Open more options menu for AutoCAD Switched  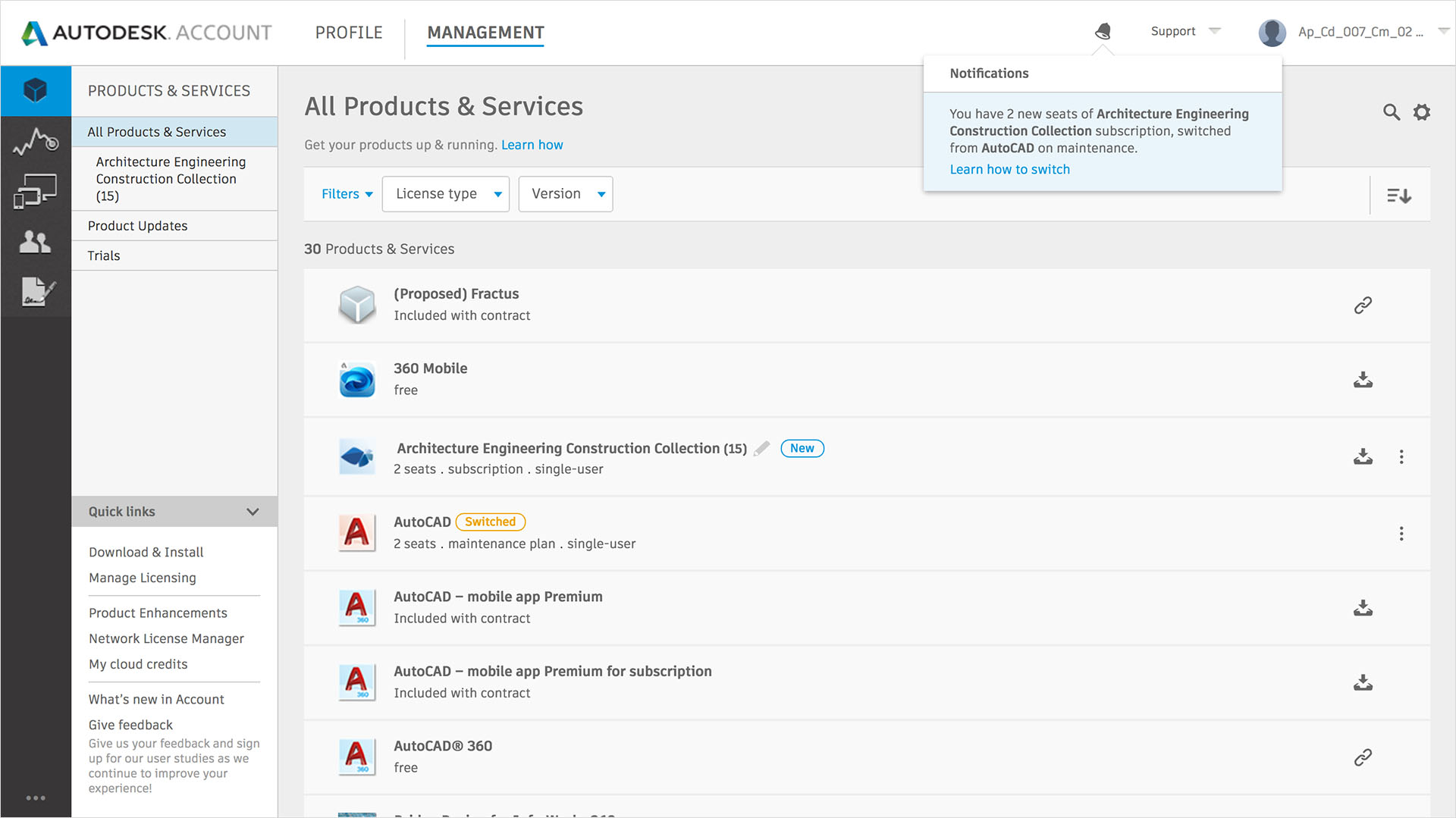pos(1401,534)
